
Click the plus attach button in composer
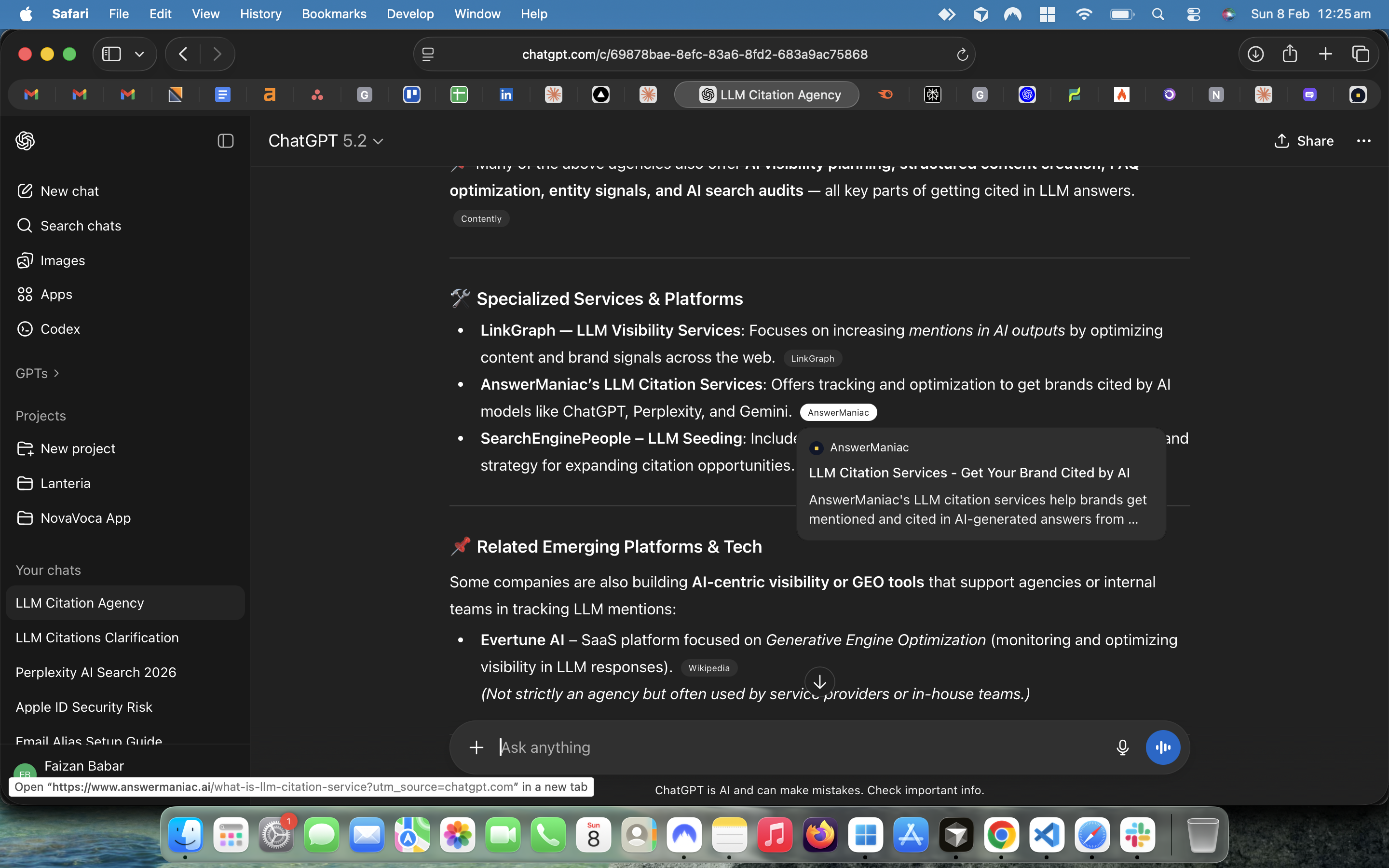pos(476,747)
